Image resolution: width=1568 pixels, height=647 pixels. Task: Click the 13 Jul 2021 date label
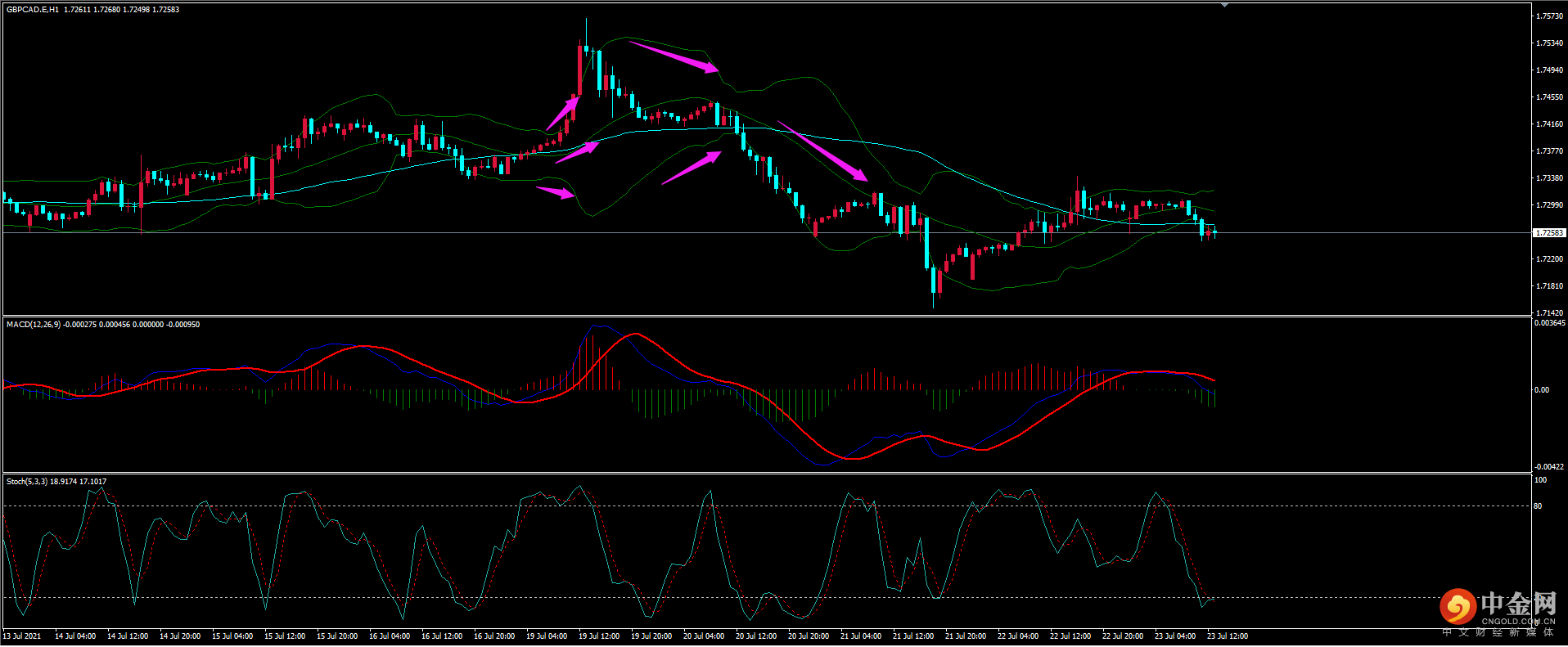(22, 636)
